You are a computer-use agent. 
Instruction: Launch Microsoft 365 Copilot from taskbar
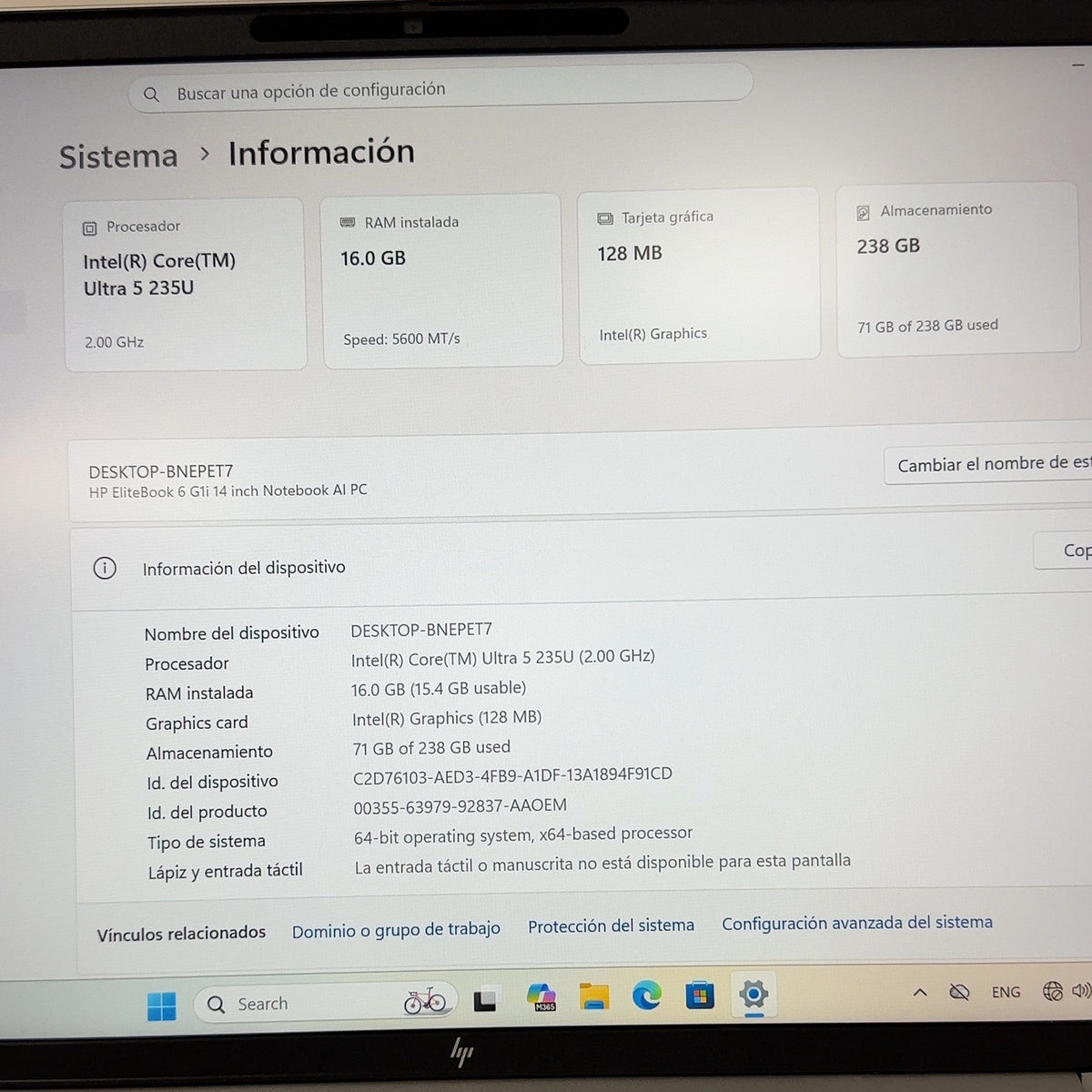[541, 997]
